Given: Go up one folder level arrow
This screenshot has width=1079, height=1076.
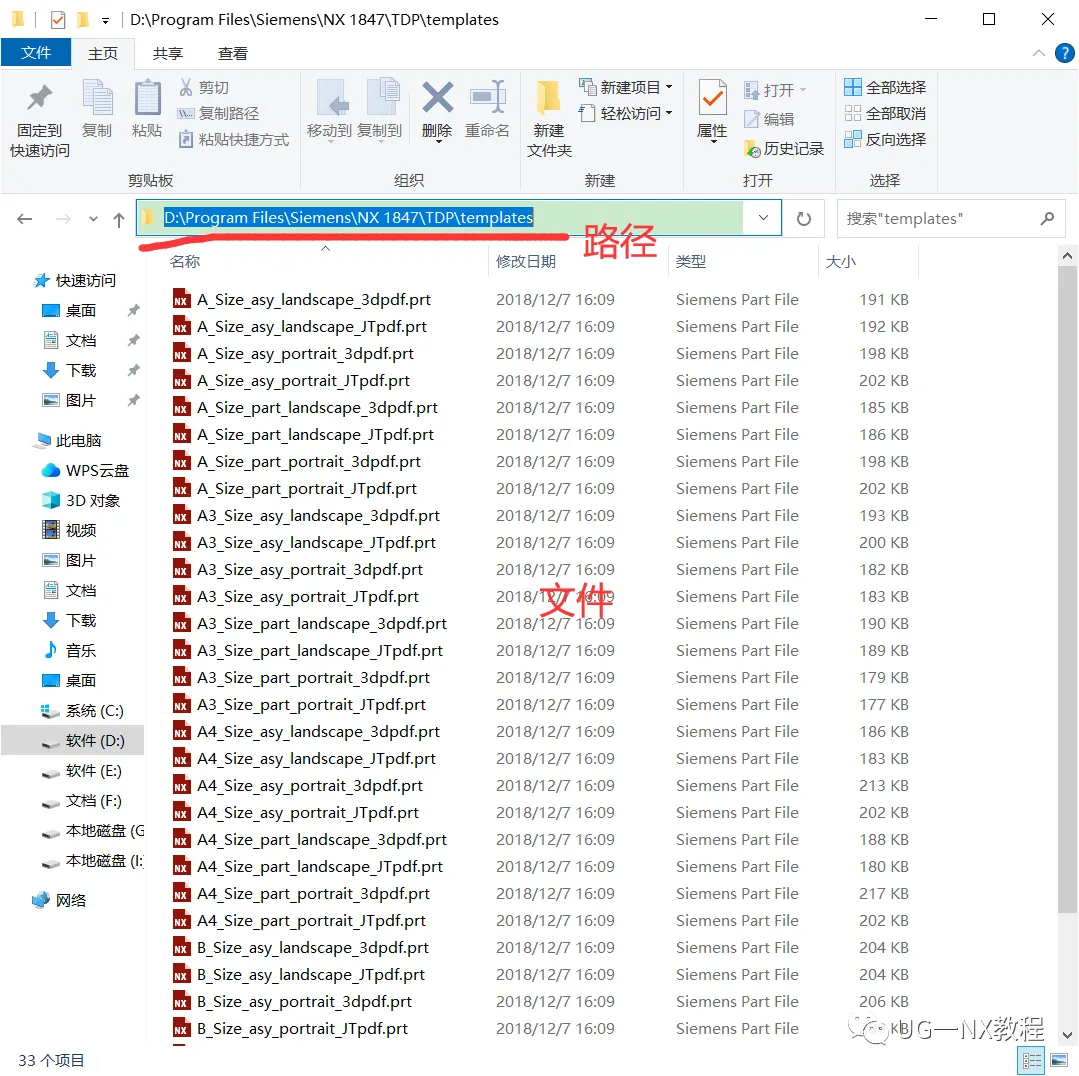Looking at the screenshot, I should [119, 219].
